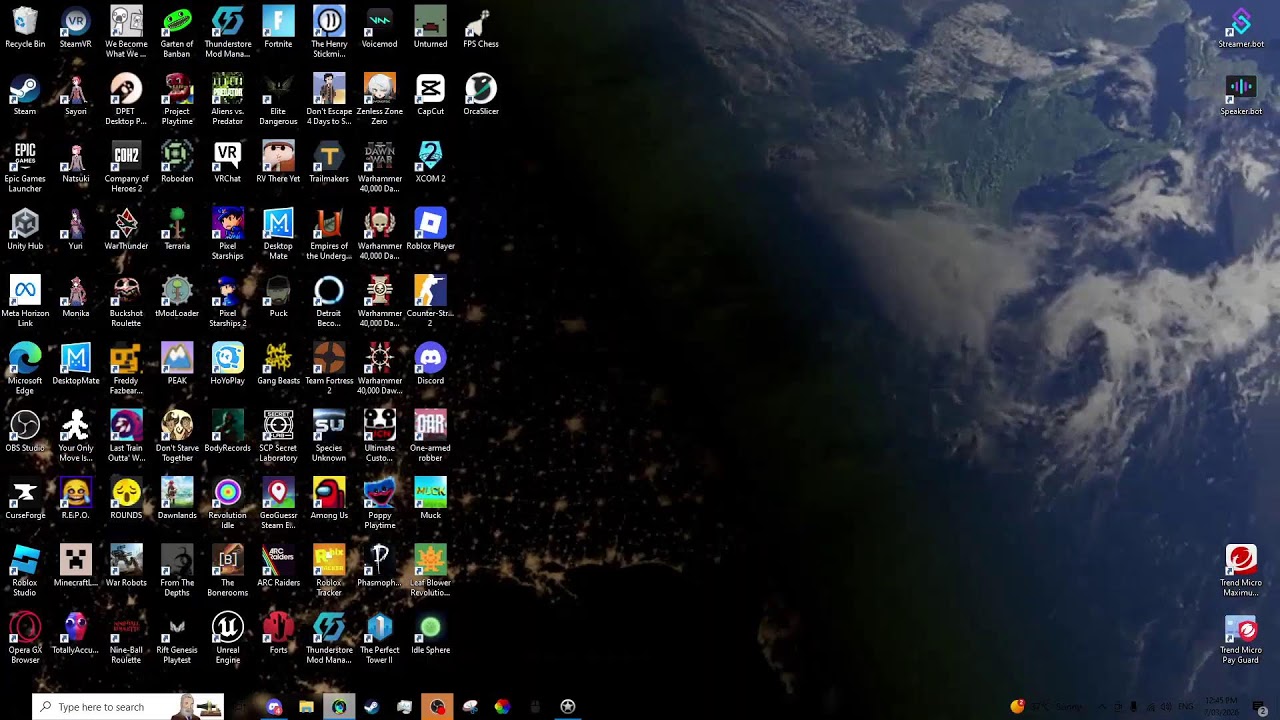Open tModLoader
This screenshot has width=1280, height=720.
point(177,297)
